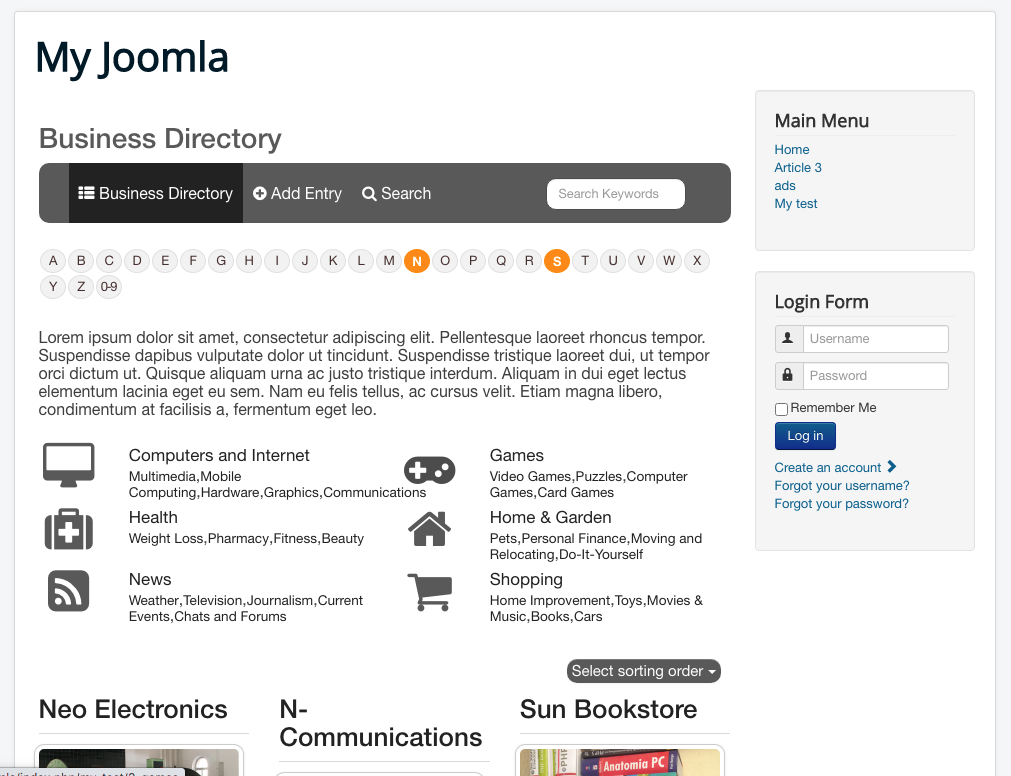Select the Business Directory toolbar tab

(x=155, y=193)
